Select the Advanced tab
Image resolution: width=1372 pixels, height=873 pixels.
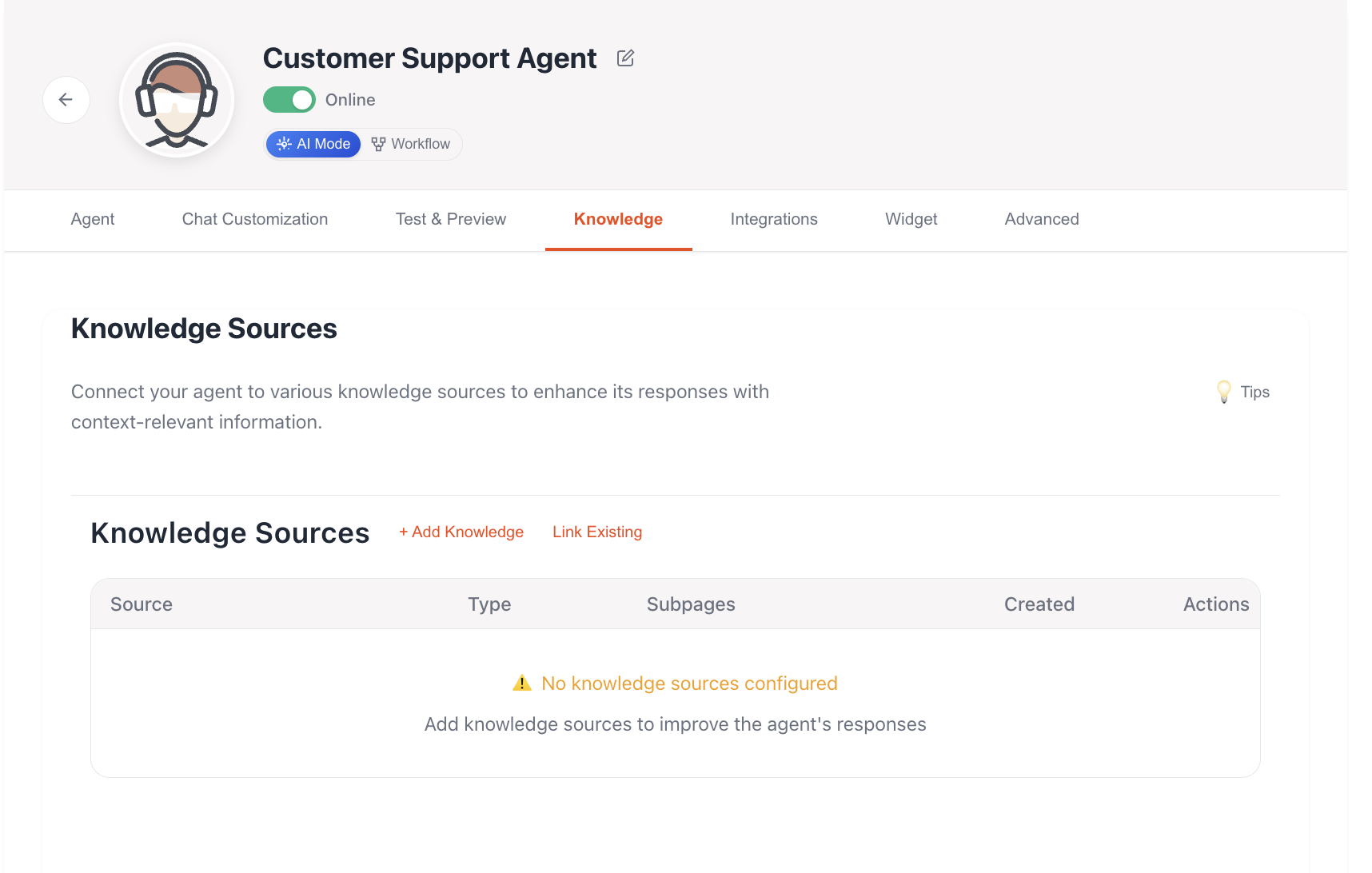tap(1041, 219)
